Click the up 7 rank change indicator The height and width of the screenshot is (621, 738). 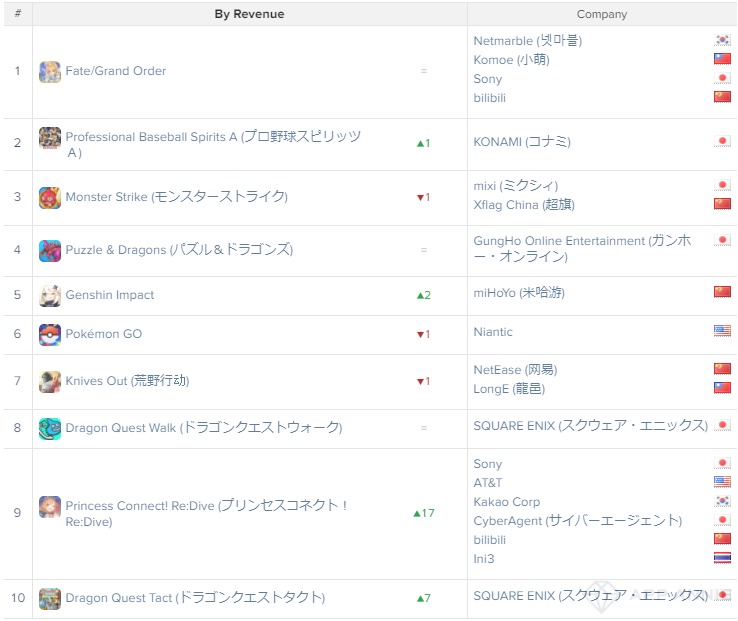click(x=424, y=598)
